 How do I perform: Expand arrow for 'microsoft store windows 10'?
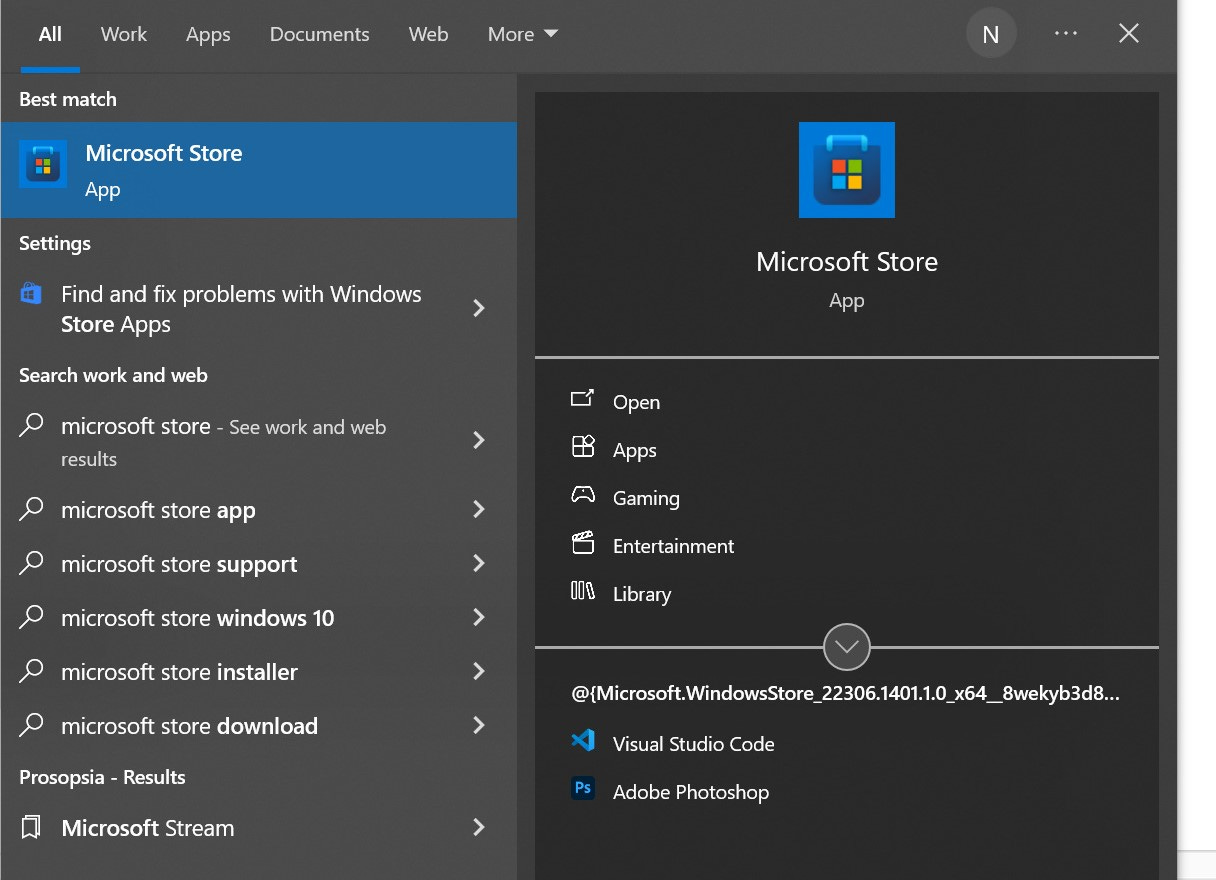[479, 617]
